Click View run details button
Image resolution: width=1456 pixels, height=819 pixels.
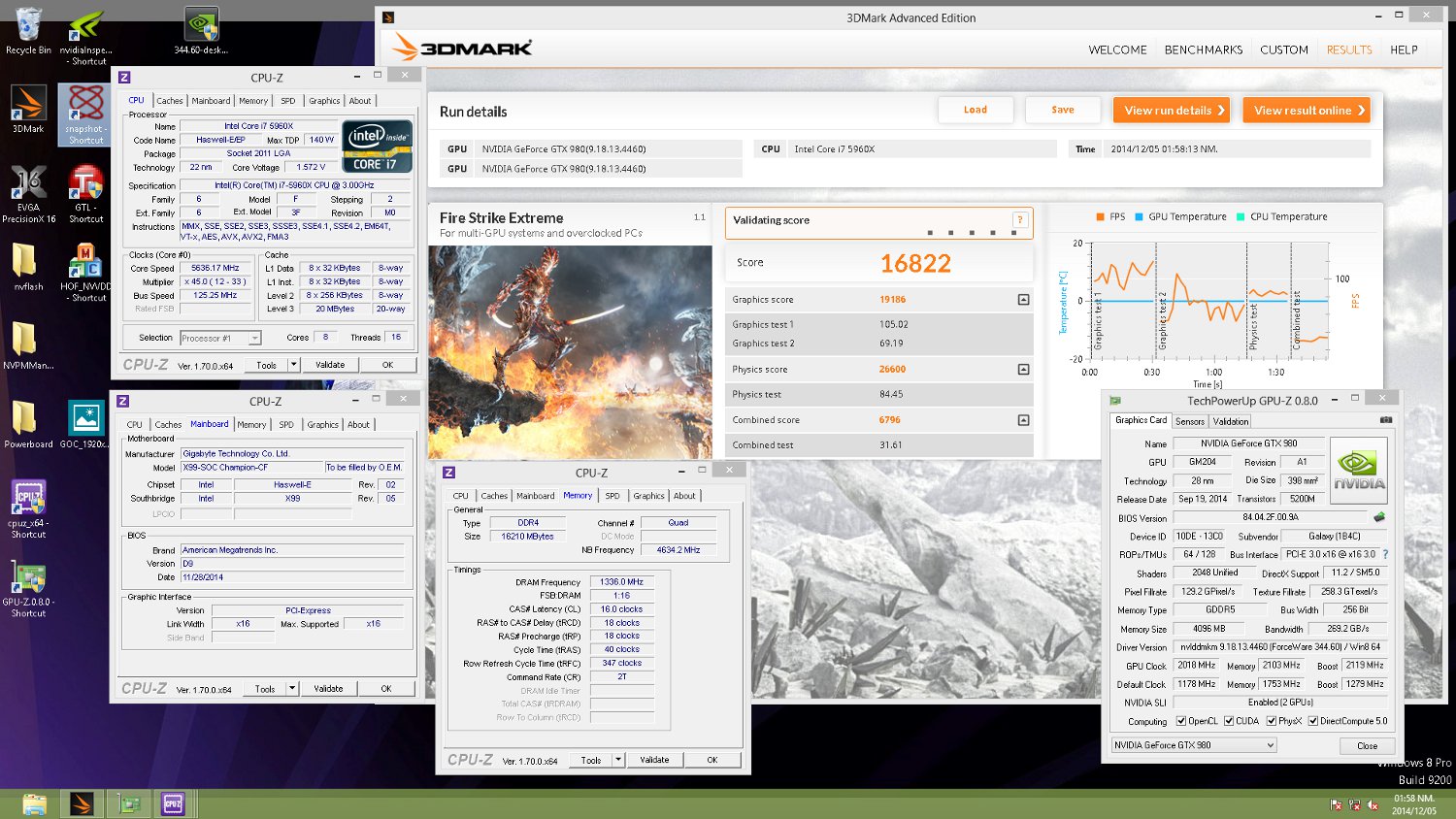pos(1173,110)
